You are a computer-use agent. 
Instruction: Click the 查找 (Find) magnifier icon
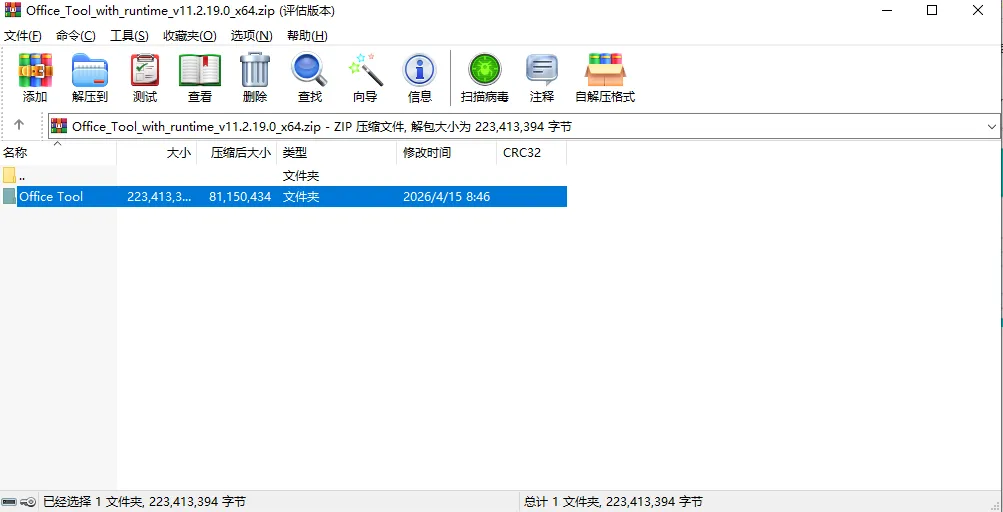tap(310, 70)
